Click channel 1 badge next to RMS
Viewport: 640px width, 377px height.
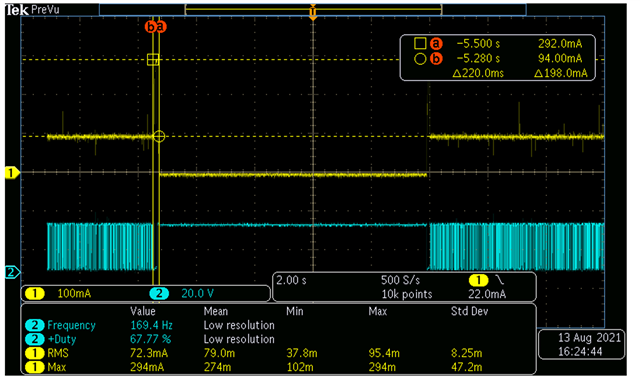point(35,353)
